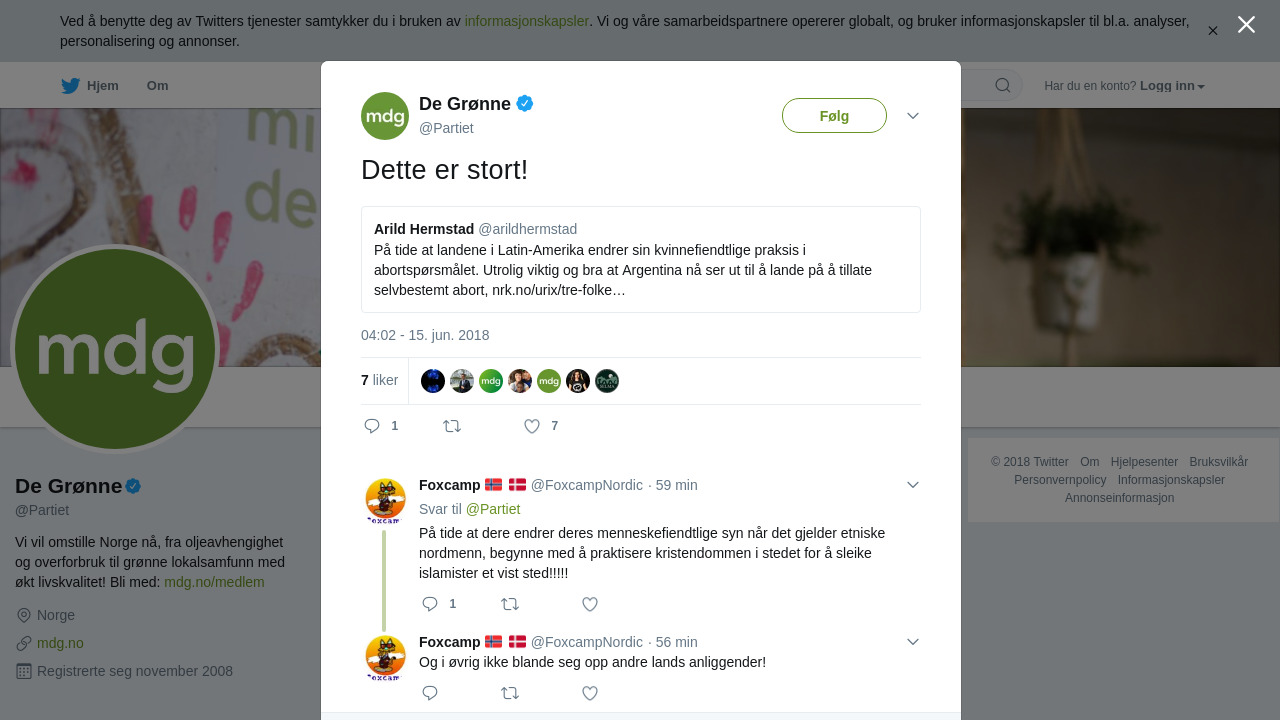
Task: Click the reply icon on De Grønne's tweet
Action: point(372,426)
